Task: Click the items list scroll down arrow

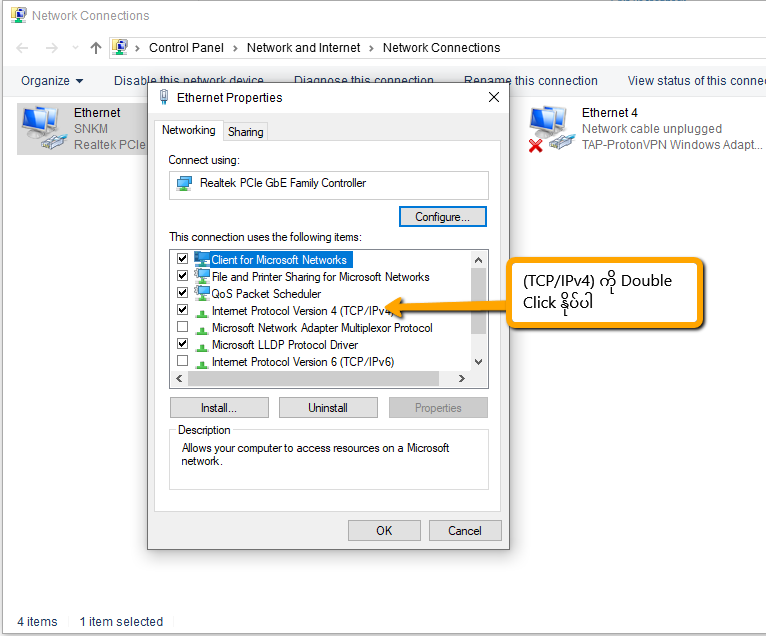Action: (478, 362)
